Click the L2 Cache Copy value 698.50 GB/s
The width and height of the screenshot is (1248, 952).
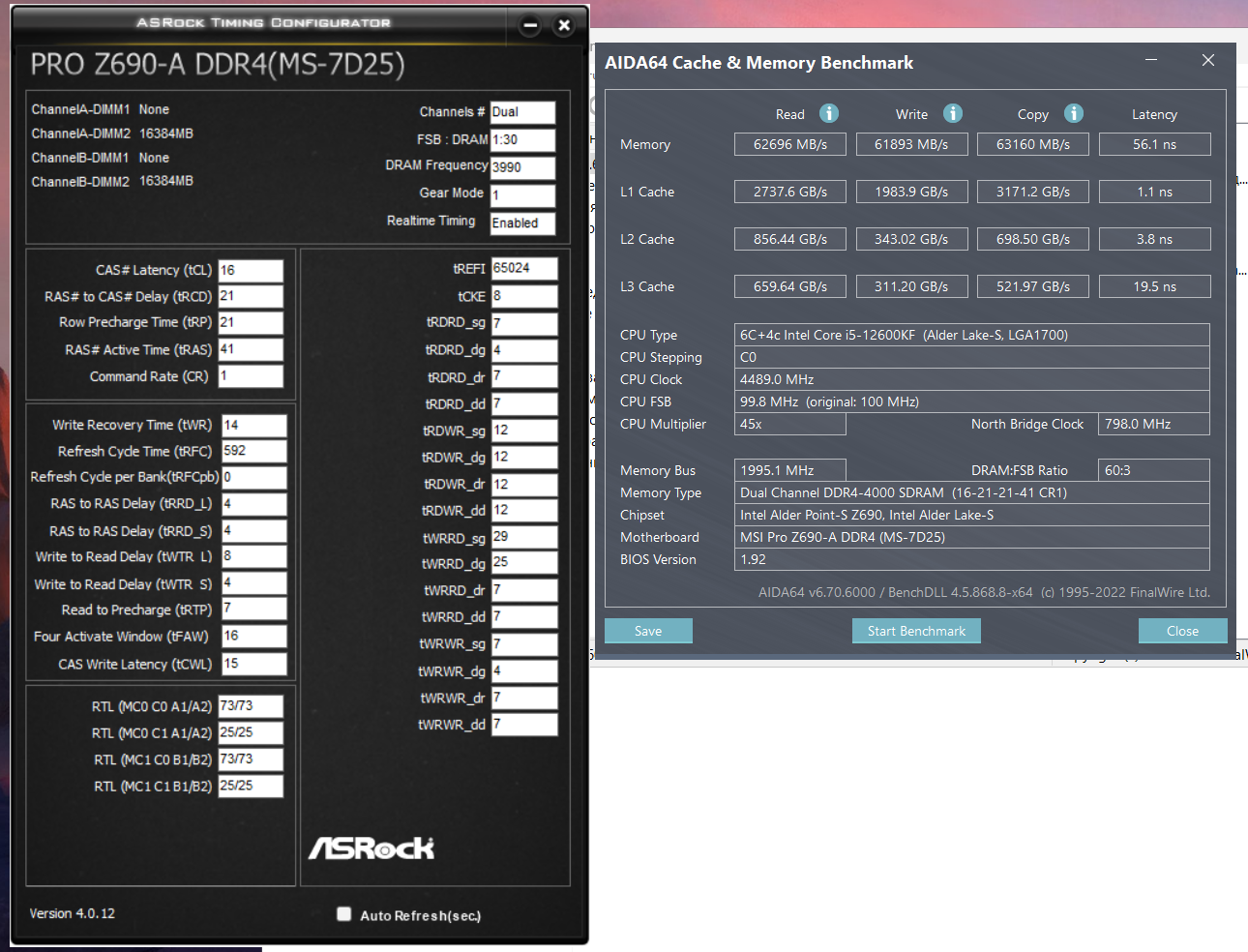[x=1033, y=239]
